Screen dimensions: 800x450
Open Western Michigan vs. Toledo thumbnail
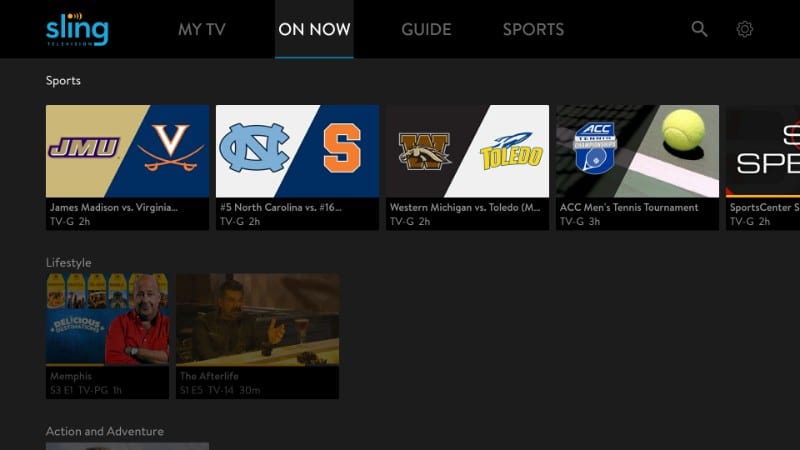coord(467,151)
